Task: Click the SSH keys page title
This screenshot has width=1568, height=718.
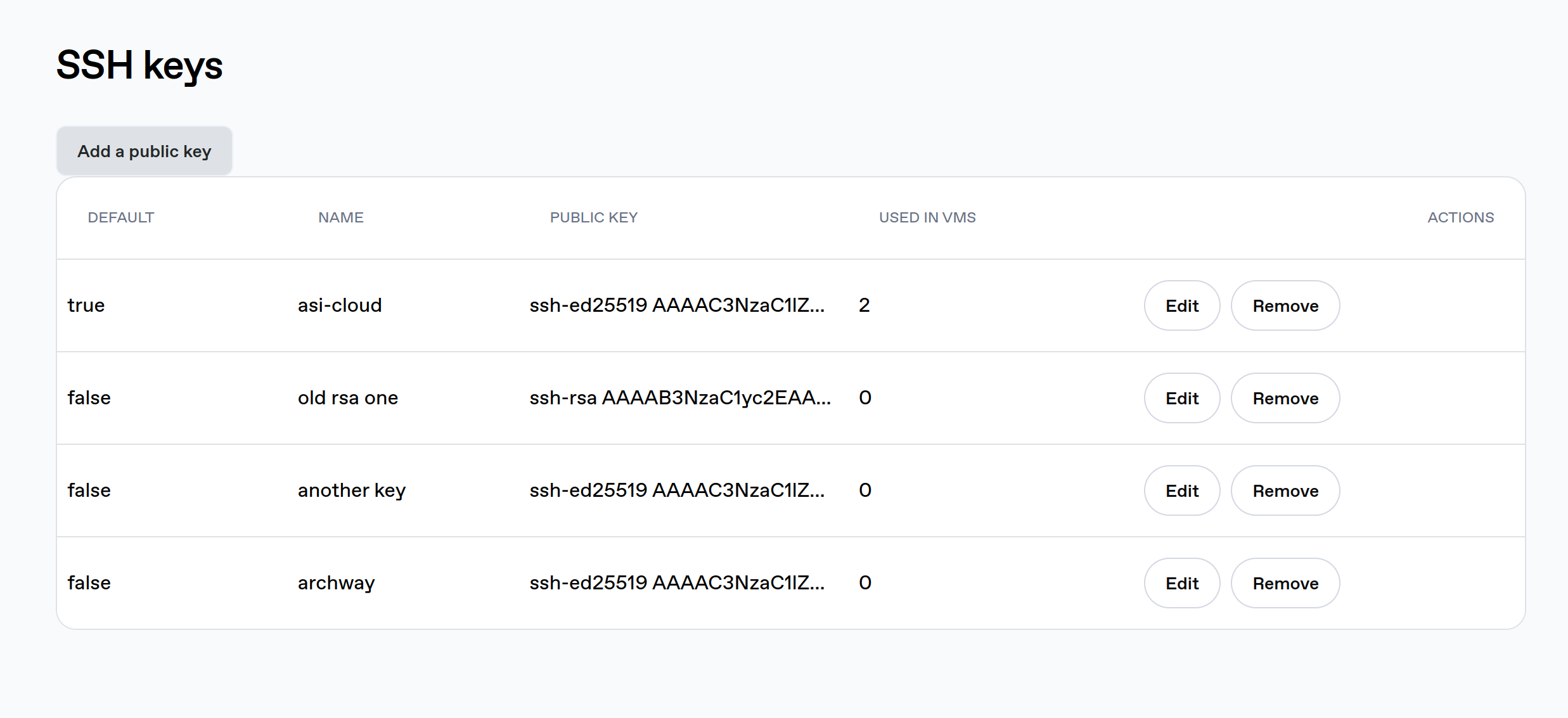Action: (139, 64)
